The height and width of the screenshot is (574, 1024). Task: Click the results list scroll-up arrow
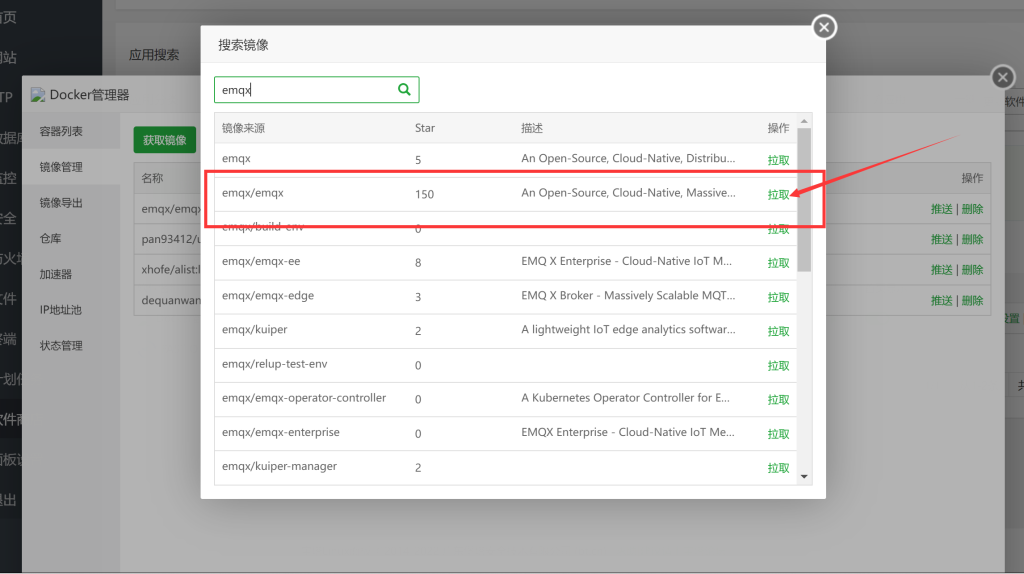click(804, 121)
